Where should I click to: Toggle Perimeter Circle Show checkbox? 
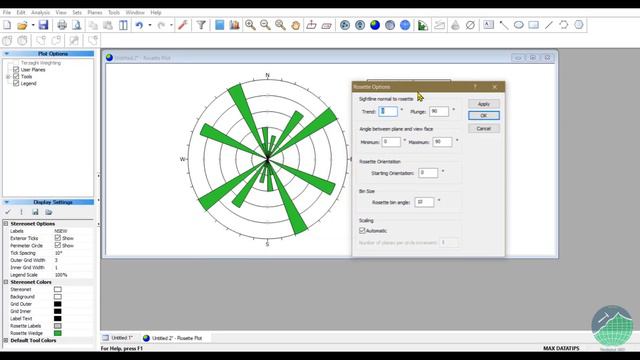click(58, 245)
